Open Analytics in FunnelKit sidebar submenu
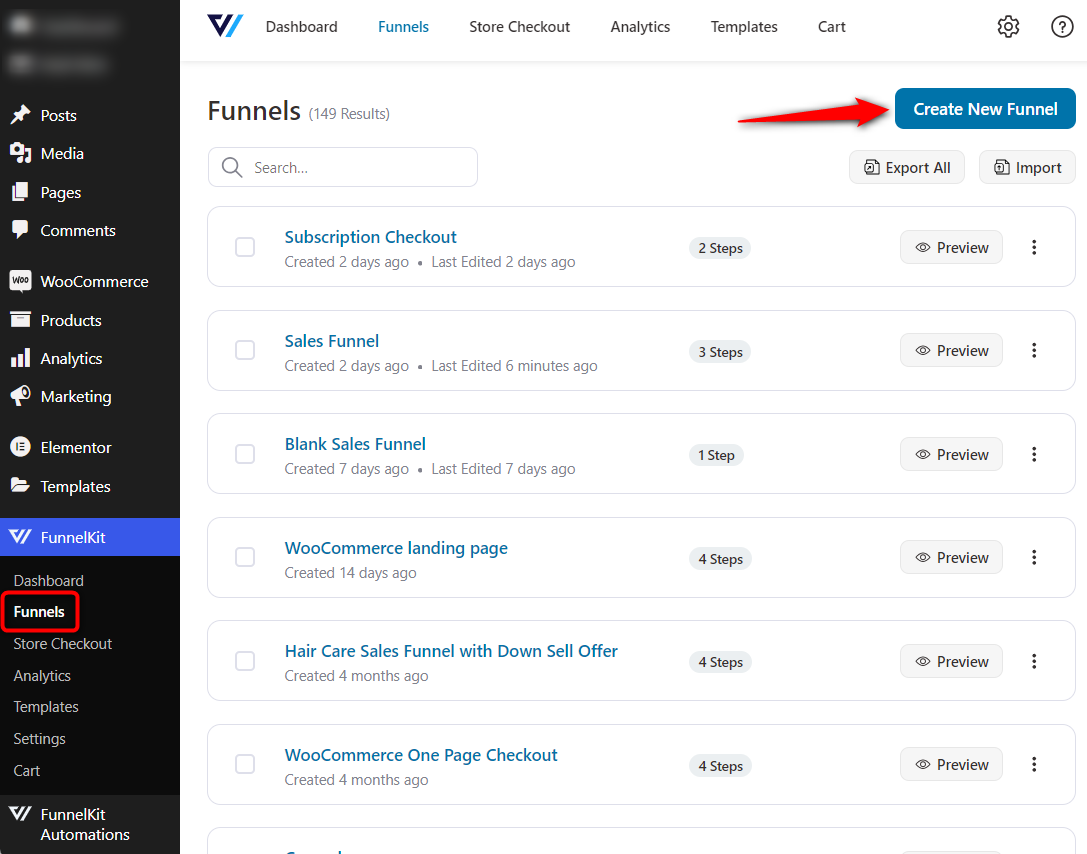Screen dimensions: 1087x854 pyautogui.click(x=42, y=676)
